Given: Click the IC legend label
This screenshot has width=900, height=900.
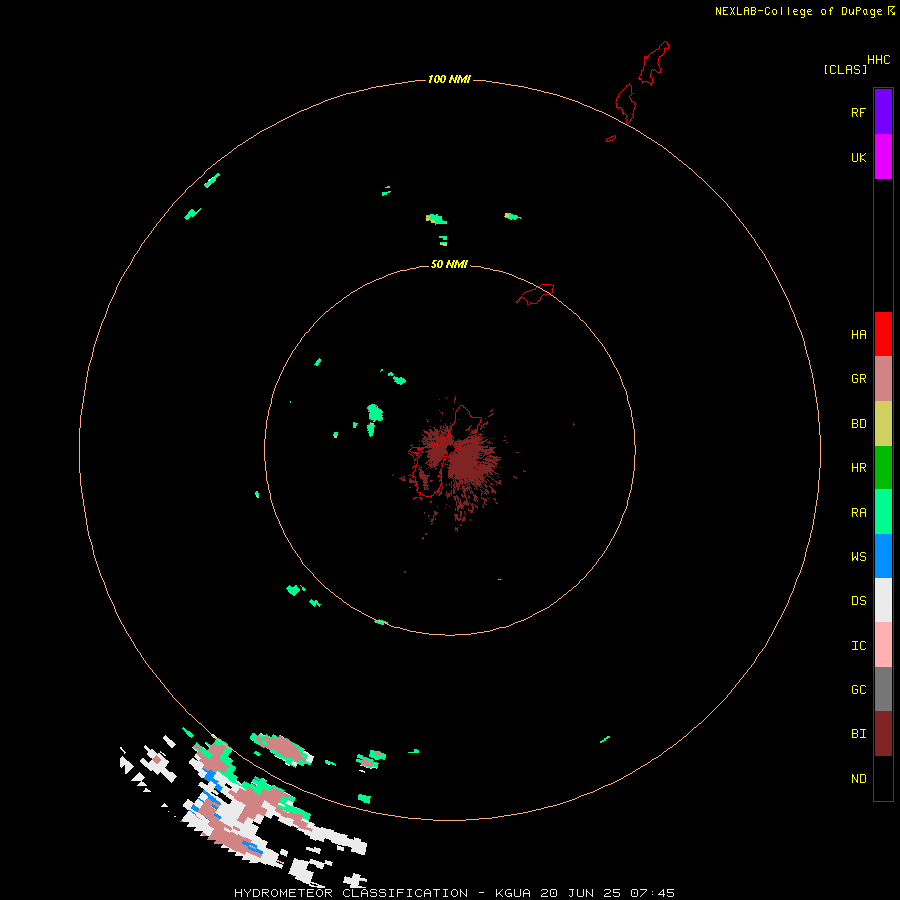Looking at the screenshot, I should (858, 645).
